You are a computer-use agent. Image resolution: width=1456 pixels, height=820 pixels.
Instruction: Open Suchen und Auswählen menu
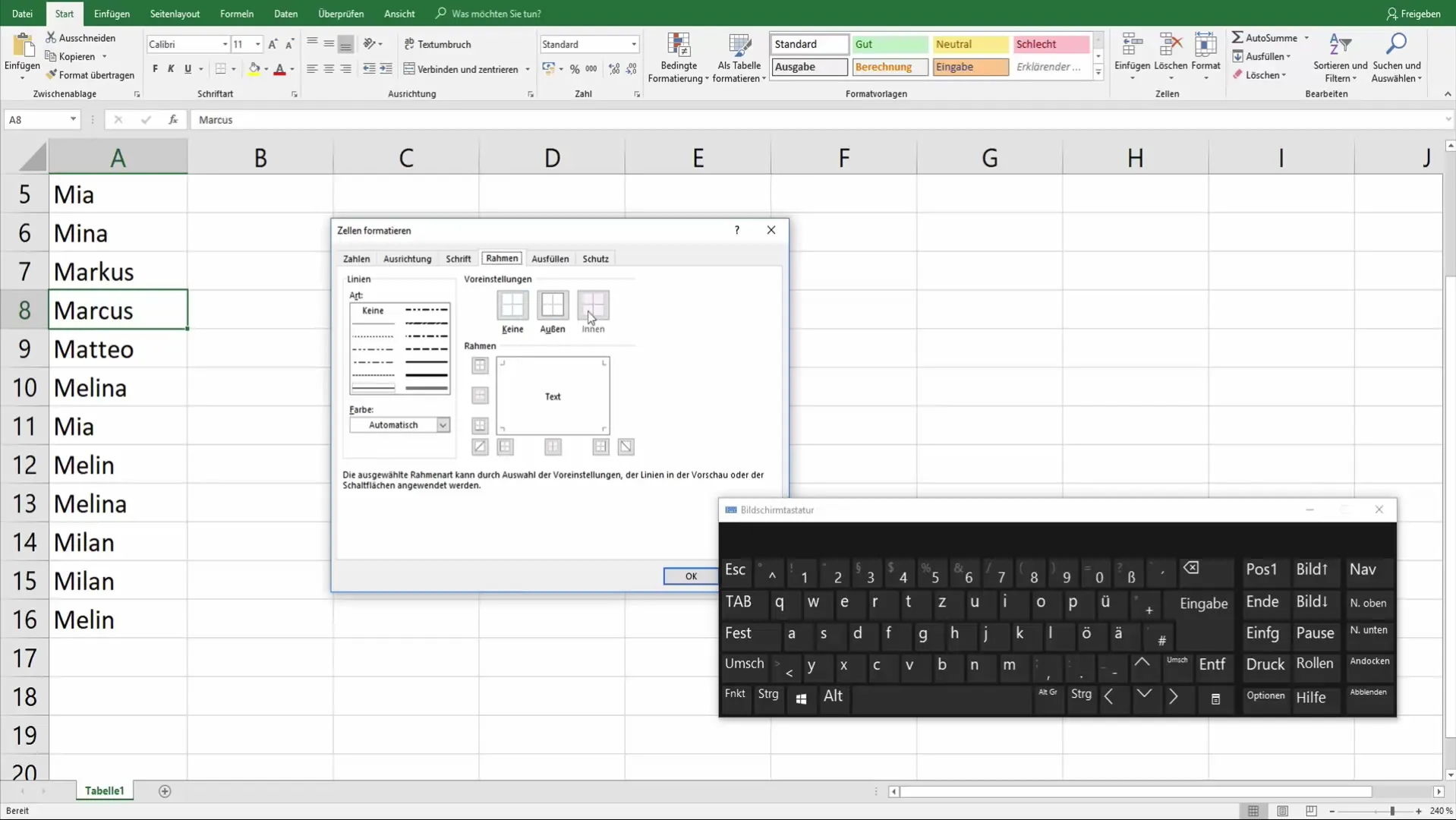click(1397, 58)
